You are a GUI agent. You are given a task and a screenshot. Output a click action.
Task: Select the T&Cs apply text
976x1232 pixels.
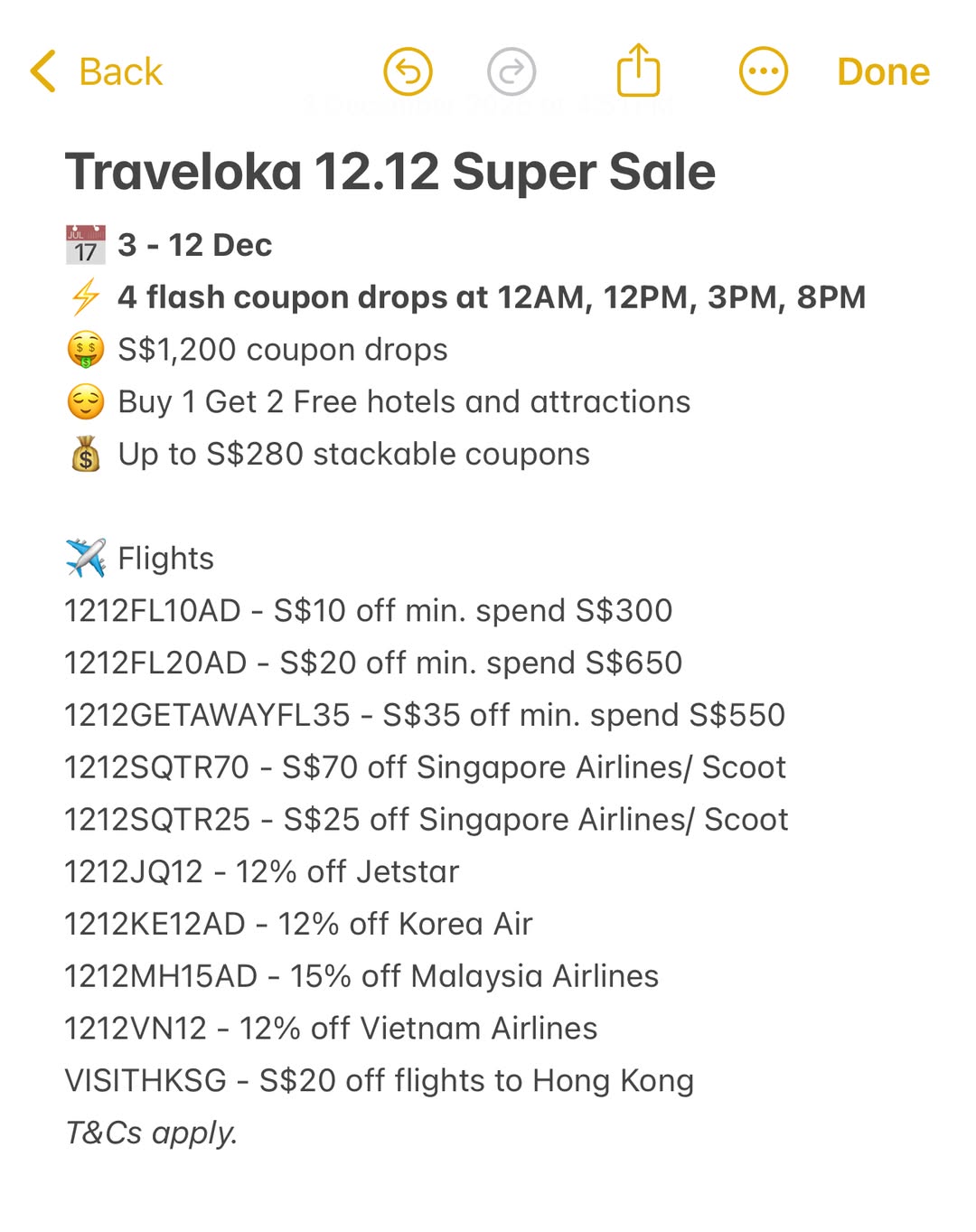(150, 1132)
